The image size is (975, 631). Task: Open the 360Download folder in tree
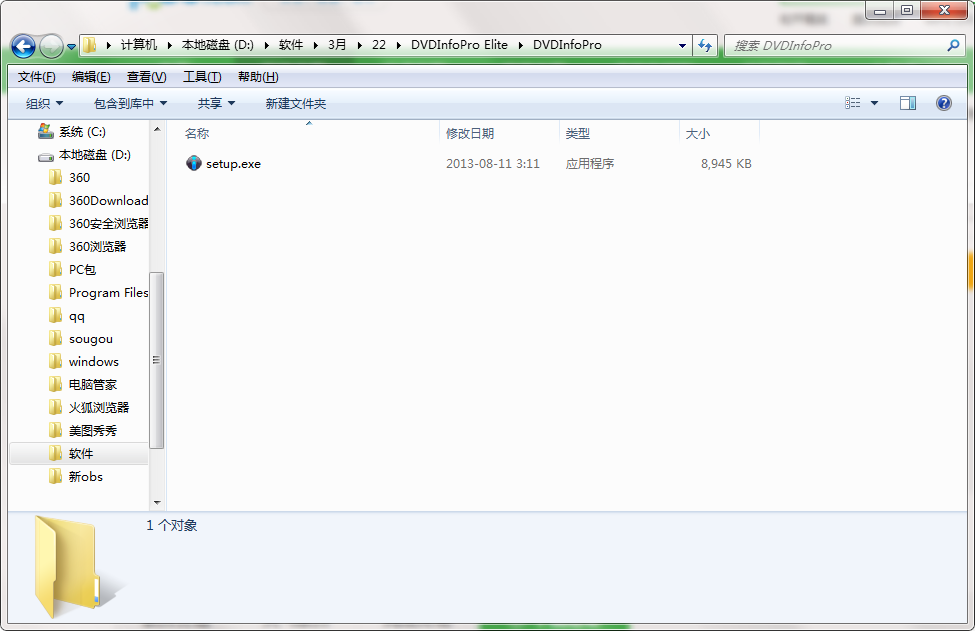[x=108, y=201]
